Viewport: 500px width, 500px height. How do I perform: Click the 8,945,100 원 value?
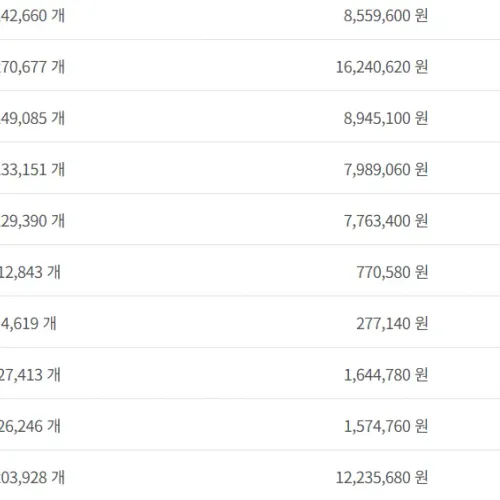(386, 118)
